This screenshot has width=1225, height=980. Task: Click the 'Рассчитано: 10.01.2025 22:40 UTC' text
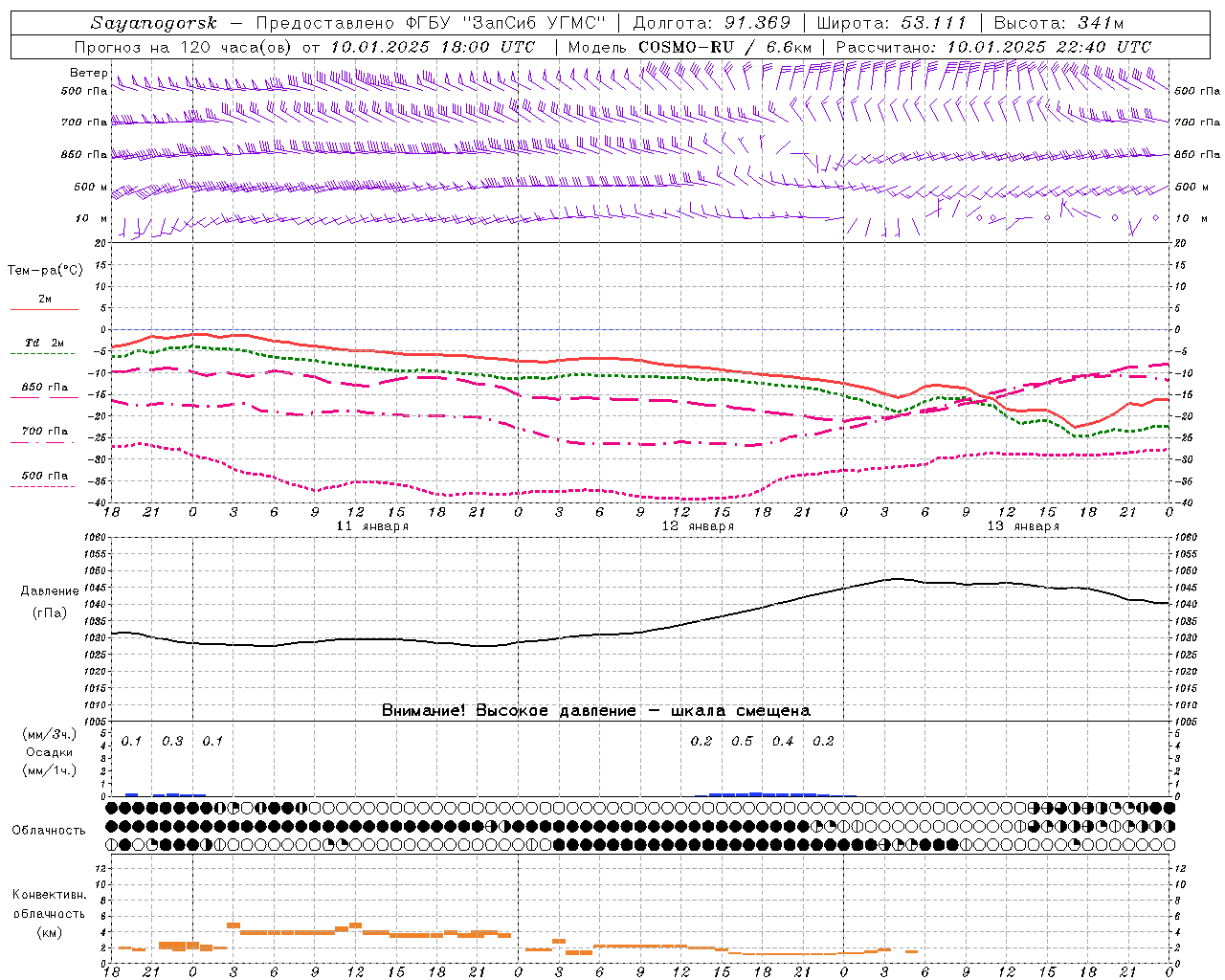pyautogui.click(x=993, y=47)
